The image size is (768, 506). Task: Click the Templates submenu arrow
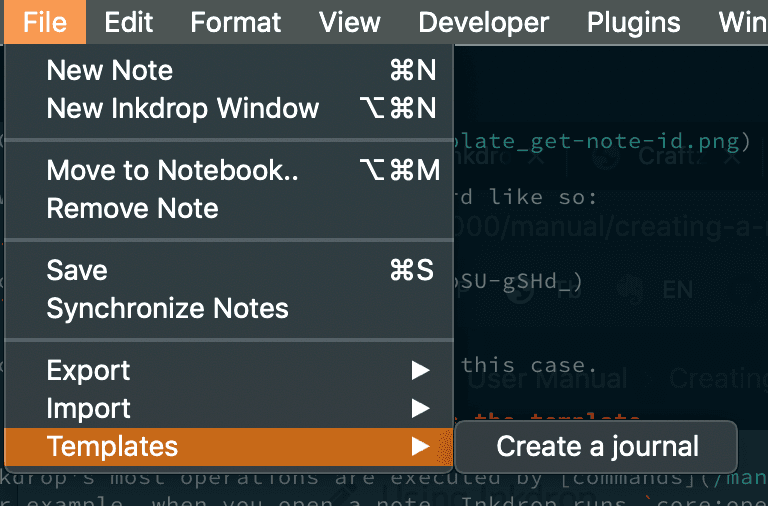[x=421, y=447]
